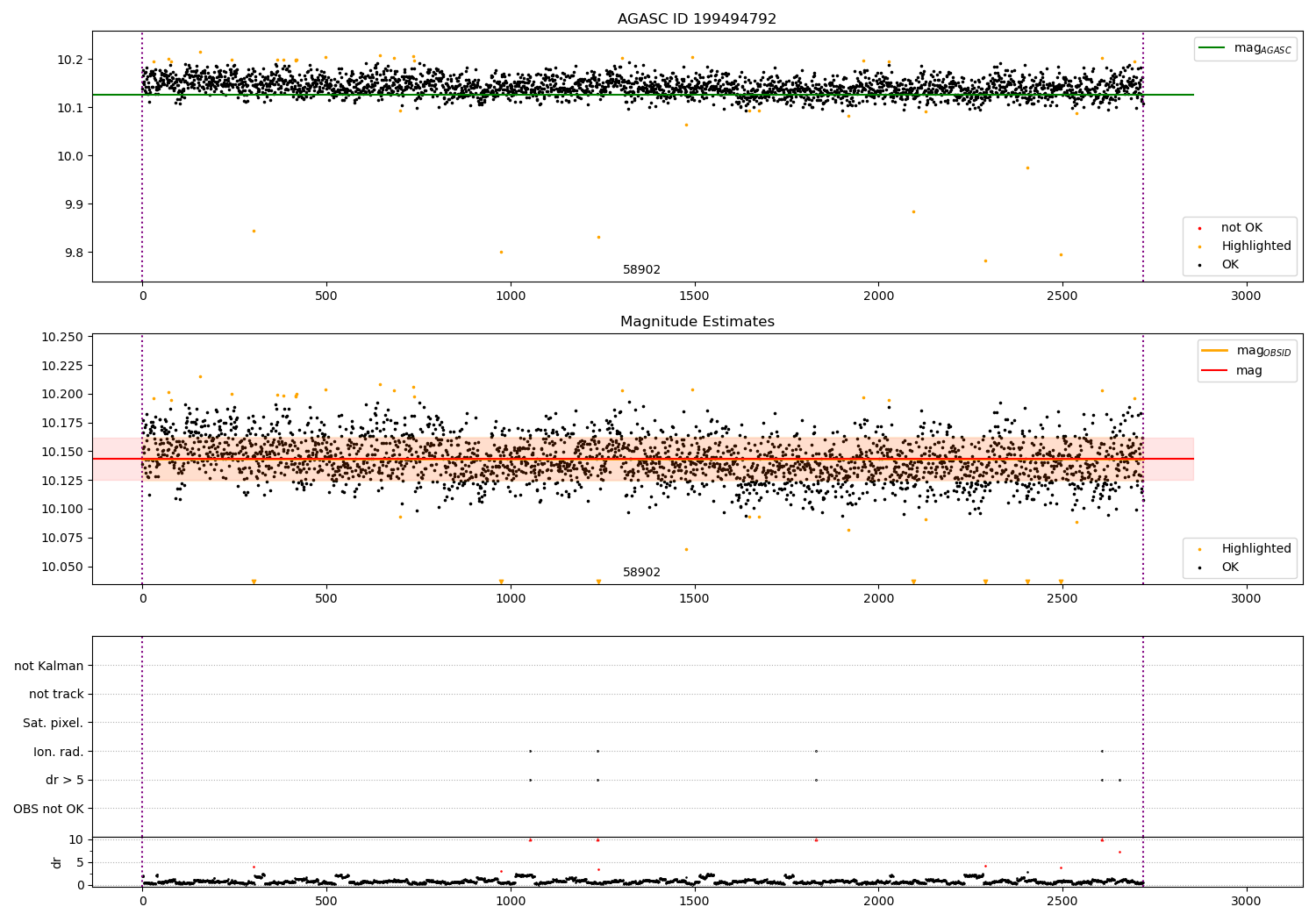The width and height of the screenshot is (1316, 921).
Task: Select the orange mag OBSID legend entry
Action: pyautogui.click(x=1247, y=351)
